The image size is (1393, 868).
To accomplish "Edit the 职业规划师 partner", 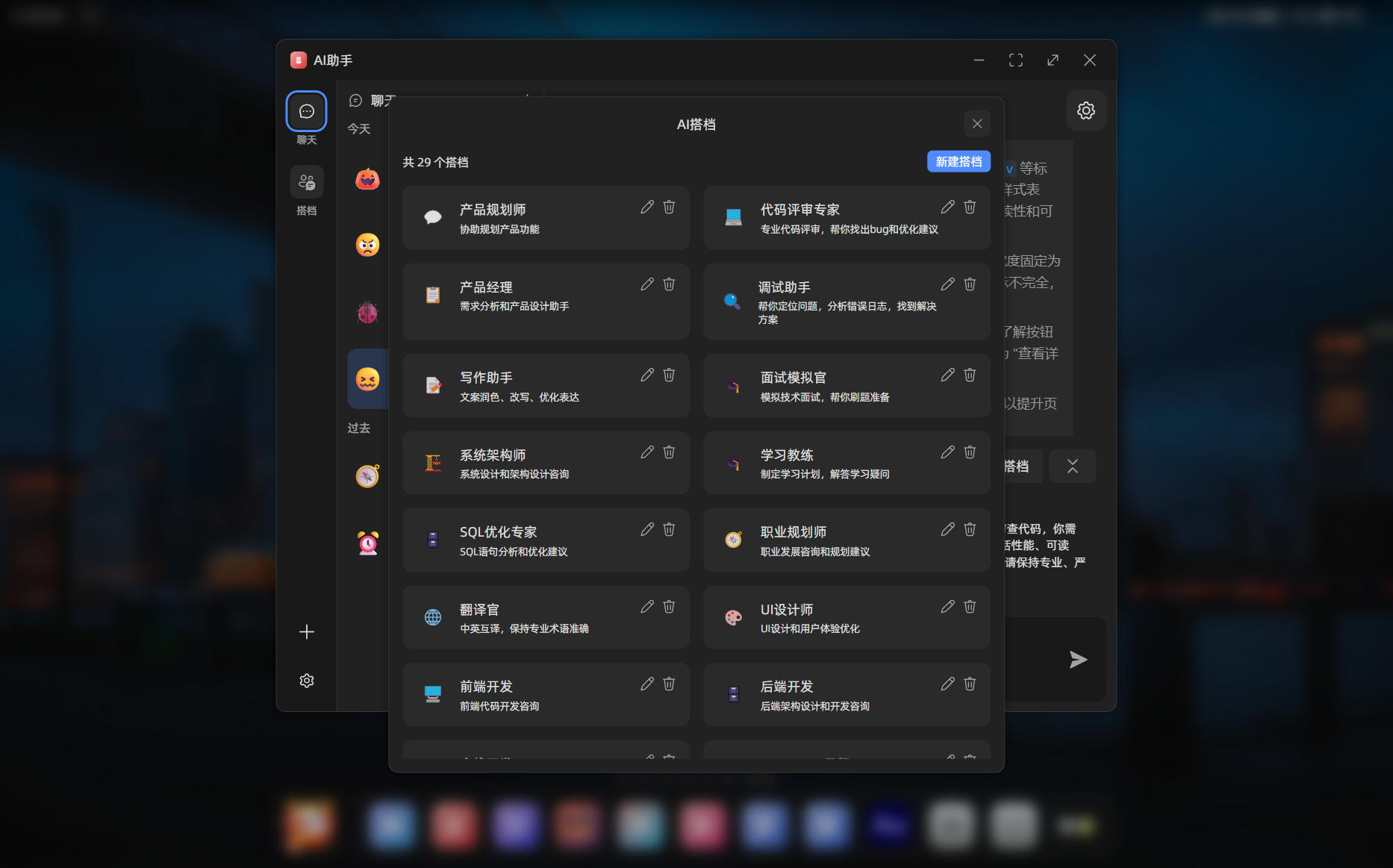I will pos(947,529).
